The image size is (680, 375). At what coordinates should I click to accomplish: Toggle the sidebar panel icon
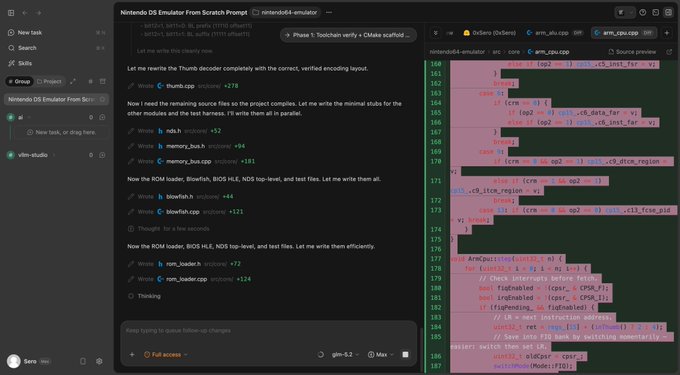click(x=11, y=13)
